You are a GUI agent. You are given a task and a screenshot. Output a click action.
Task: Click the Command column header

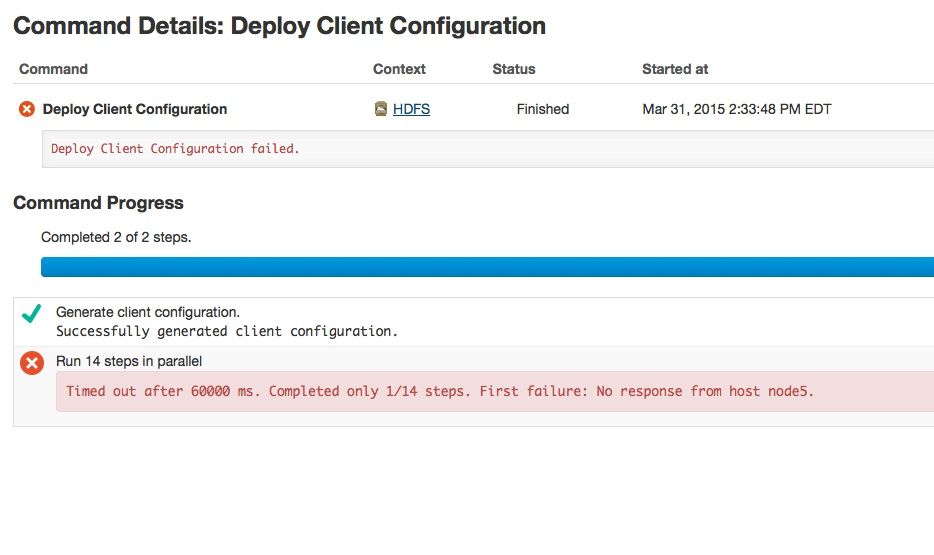click(54, 69)
